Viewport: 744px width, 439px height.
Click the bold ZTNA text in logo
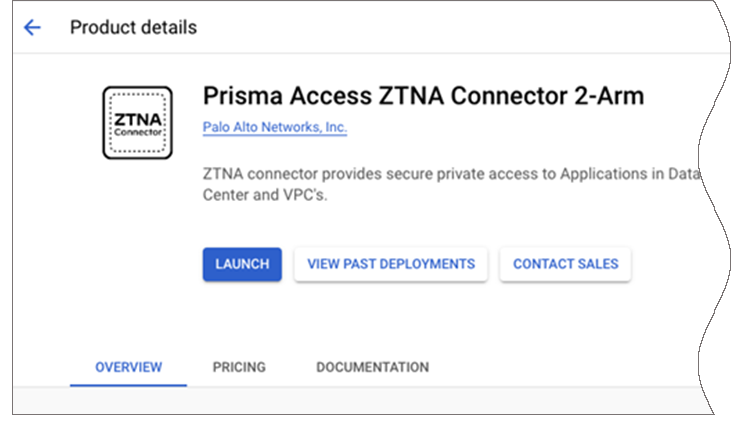(x=137, y=118)
